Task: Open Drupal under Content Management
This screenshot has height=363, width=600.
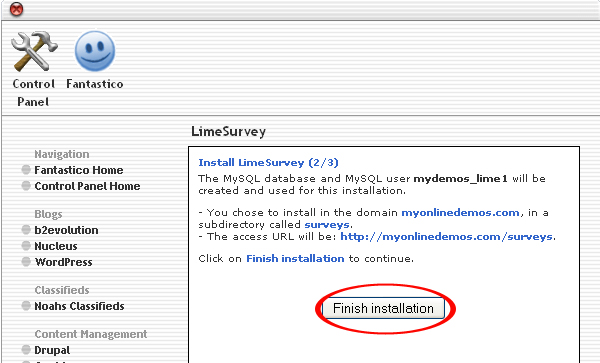Action: pyautogui.click(x=52, y=350)
